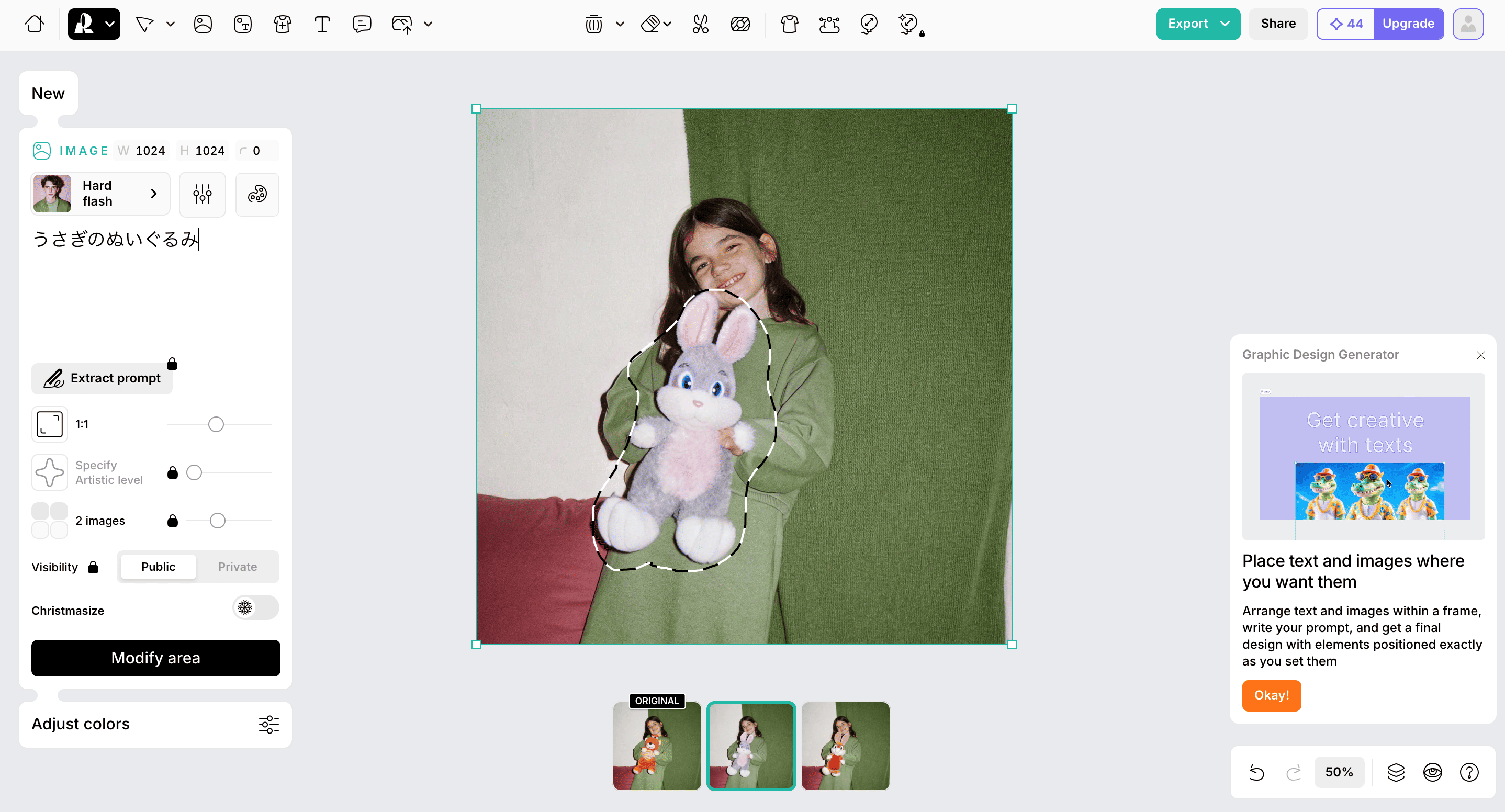The height and width of the screenshot is (812, 1505).
Task: Click the Upgrade button
Action: [x=1408, y=24]
